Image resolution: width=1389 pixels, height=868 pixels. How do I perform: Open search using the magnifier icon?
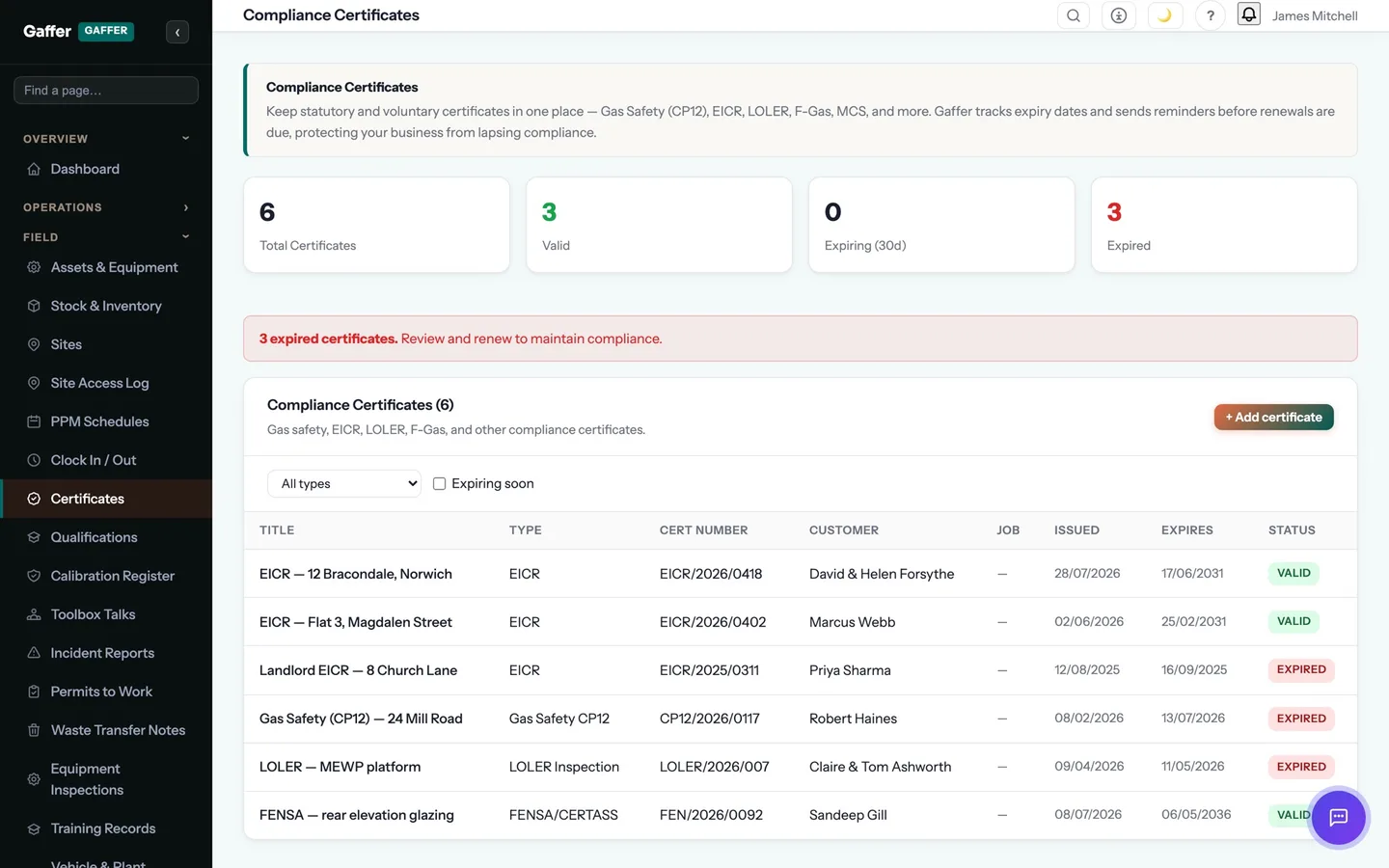click(x=1074, y=15)
